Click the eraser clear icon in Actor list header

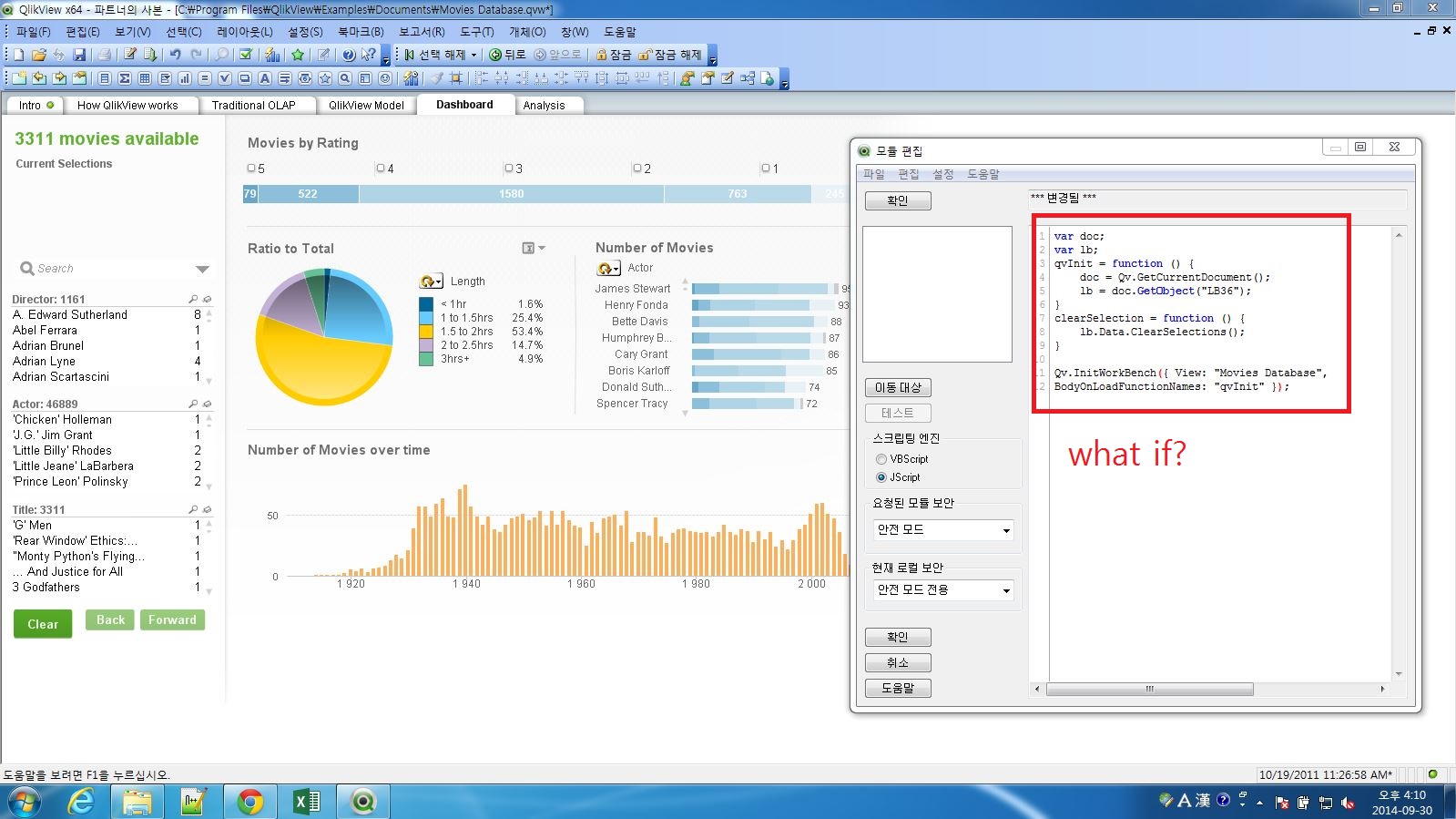[x=207, y=404]
